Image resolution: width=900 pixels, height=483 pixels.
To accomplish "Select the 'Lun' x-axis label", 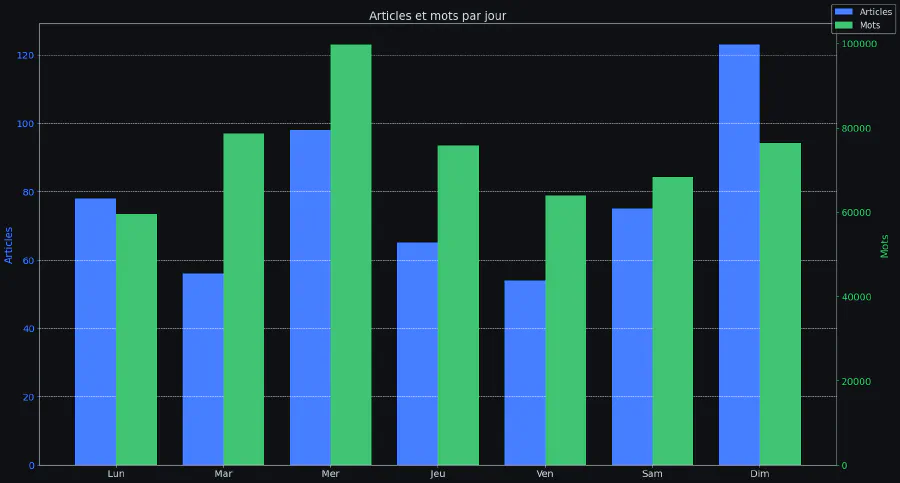I will click(116, 473).
